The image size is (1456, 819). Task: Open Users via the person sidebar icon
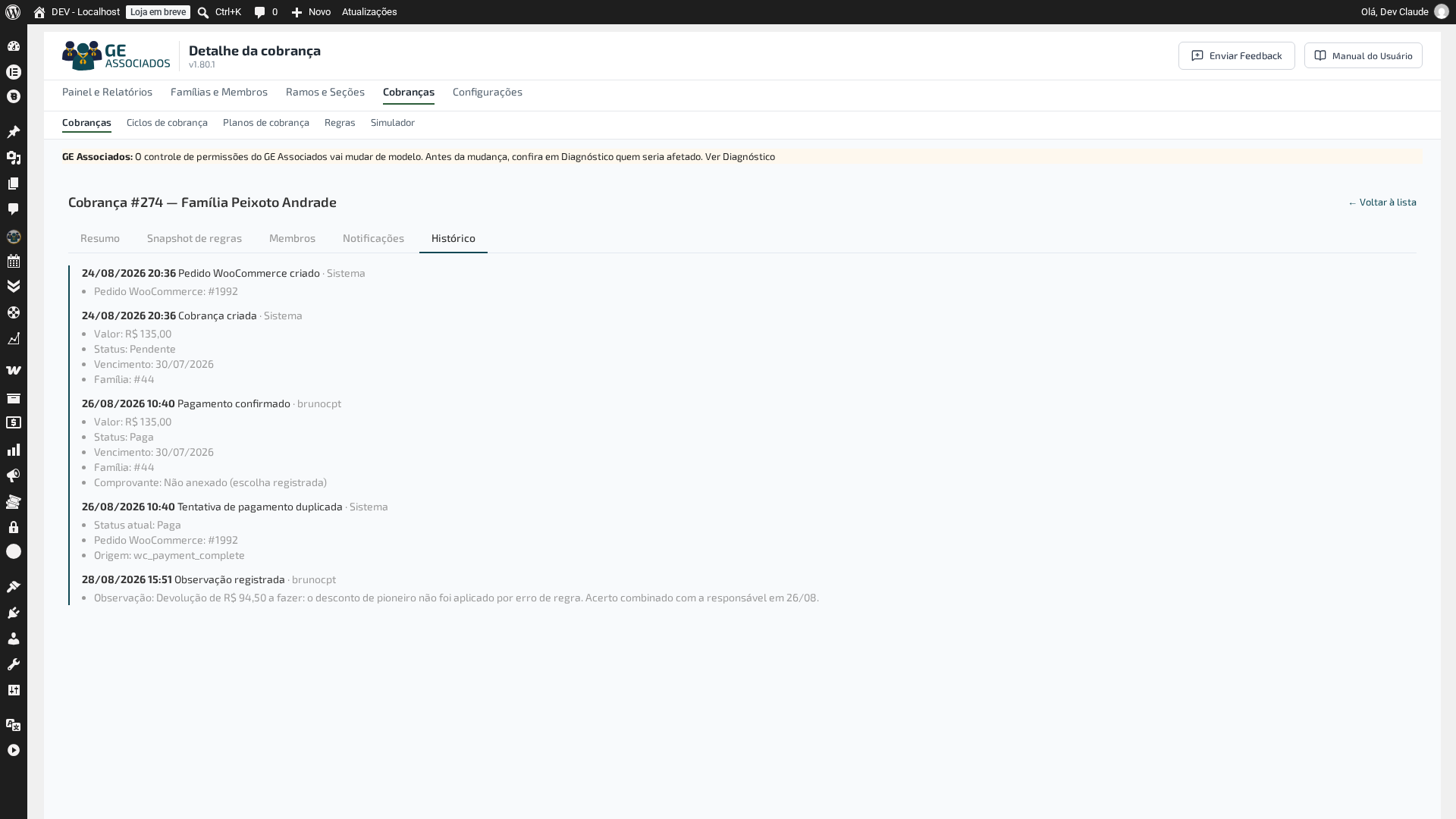point(14,639)
